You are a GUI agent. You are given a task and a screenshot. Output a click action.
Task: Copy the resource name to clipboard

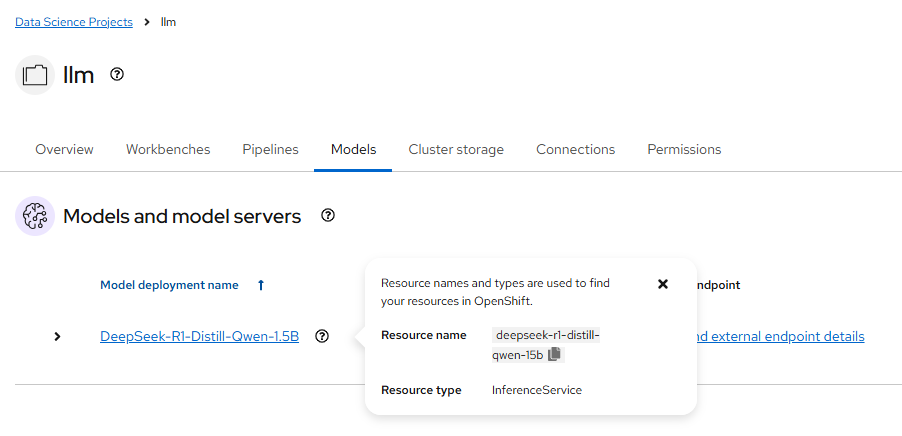coord(554,355)
